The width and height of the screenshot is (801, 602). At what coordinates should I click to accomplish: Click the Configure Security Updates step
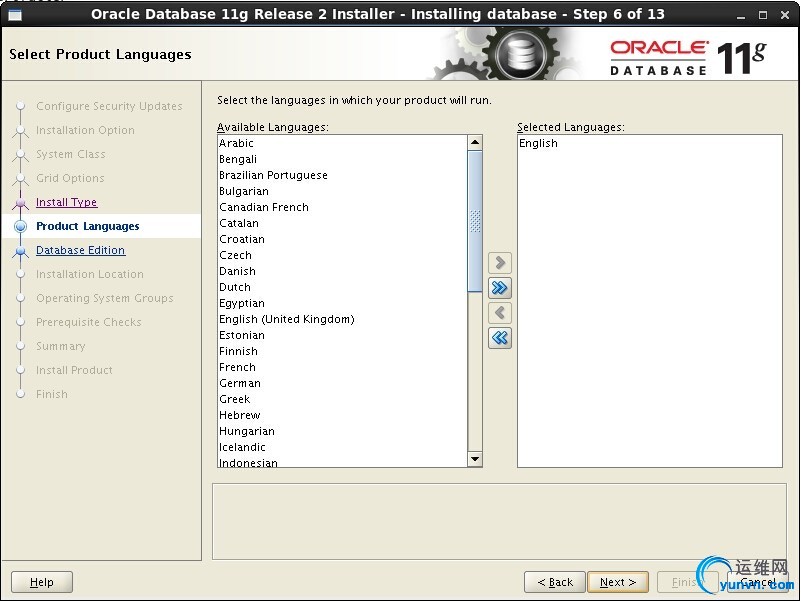coord(109,106)
